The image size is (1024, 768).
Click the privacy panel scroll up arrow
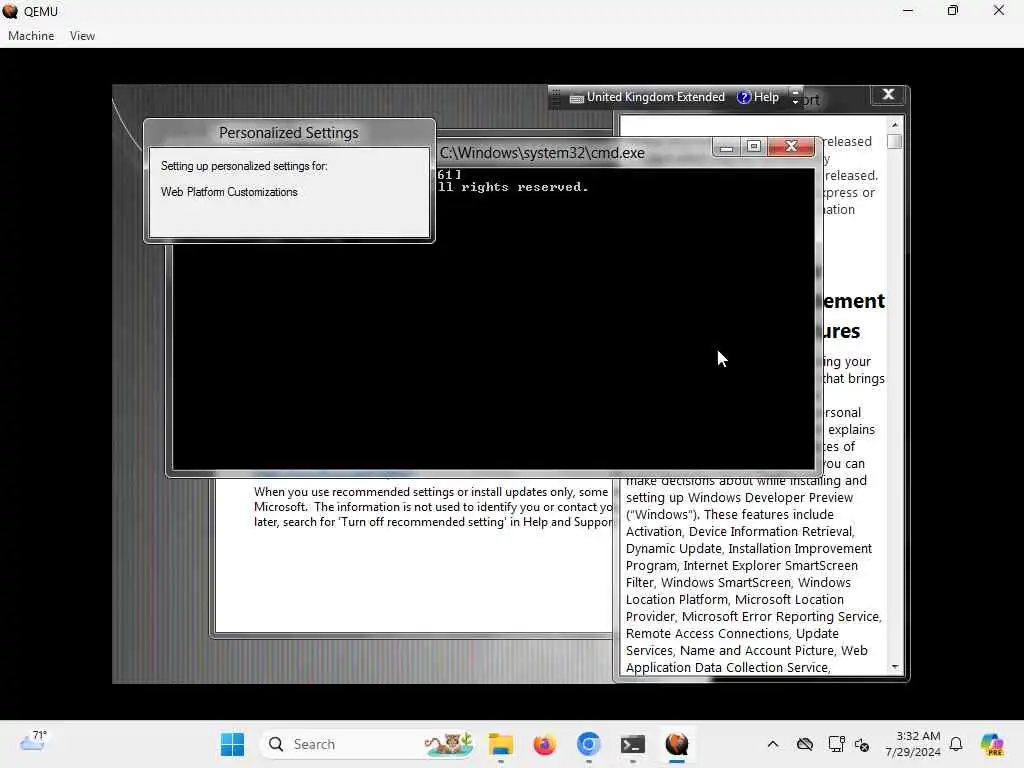tap(895, 125)
